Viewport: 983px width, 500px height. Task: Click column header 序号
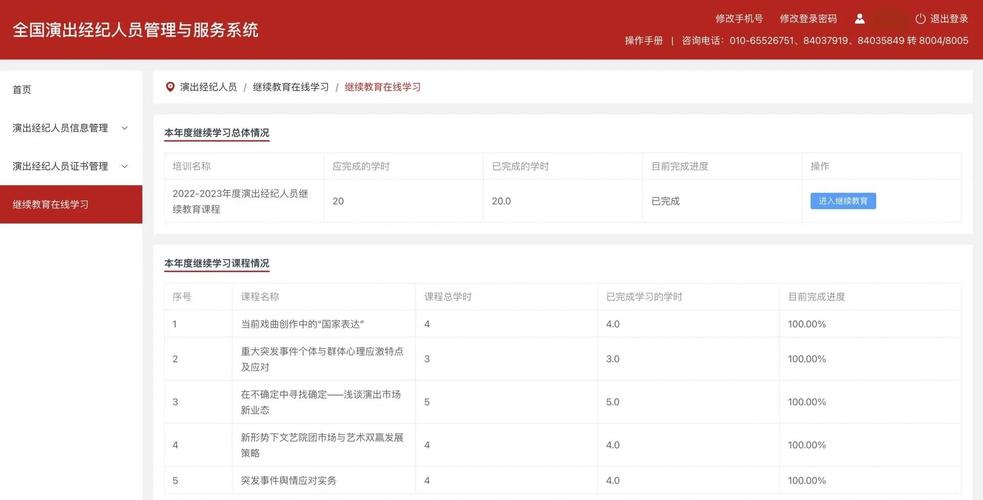(182, 296)
